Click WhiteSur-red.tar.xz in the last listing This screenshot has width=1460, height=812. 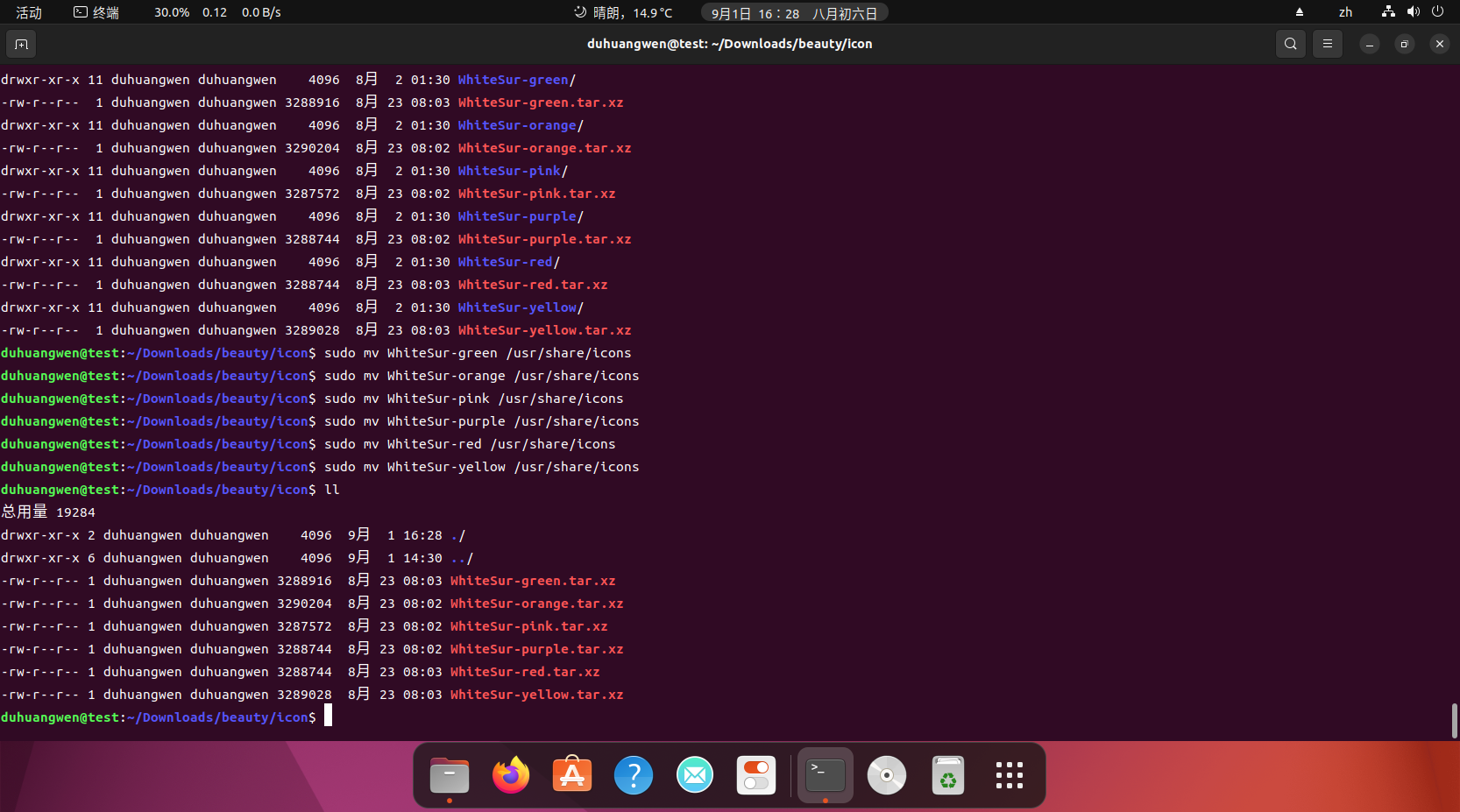pyautogui.click(x=525, y=672)
